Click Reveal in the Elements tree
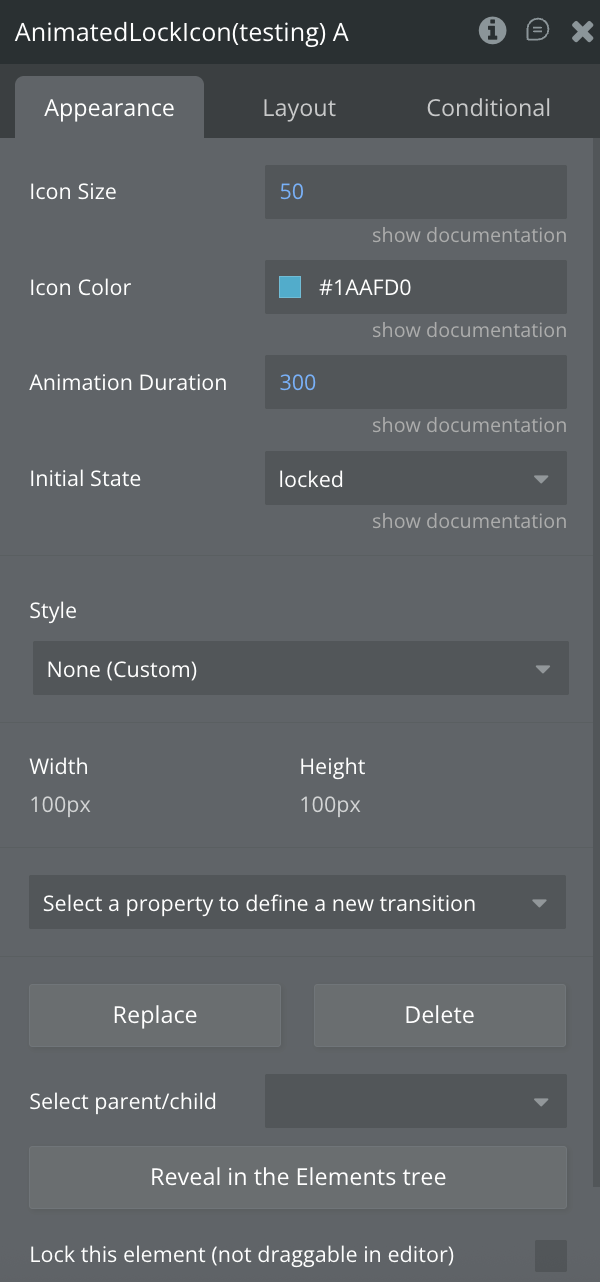600x1282 pixels. tap(298, 1177)
